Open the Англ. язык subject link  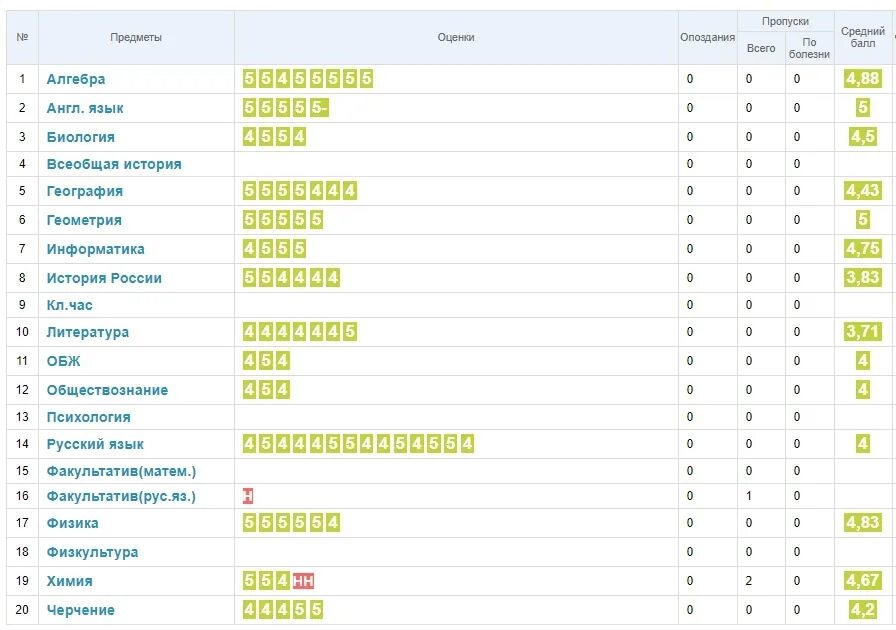tap(85, 108)
